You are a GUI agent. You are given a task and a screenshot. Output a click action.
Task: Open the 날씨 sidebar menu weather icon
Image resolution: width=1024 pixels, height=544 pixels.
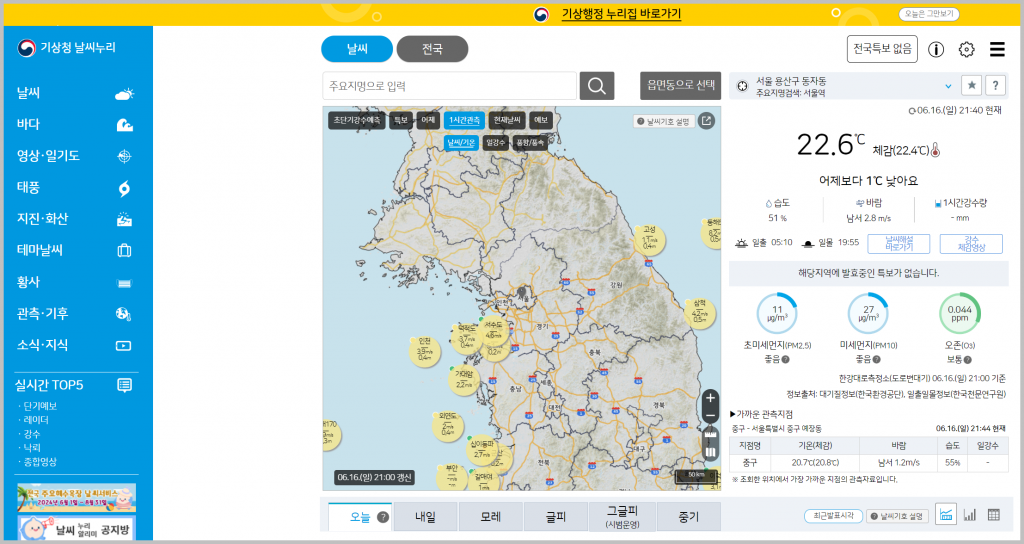pyautogui.click(x=124, y=94)
